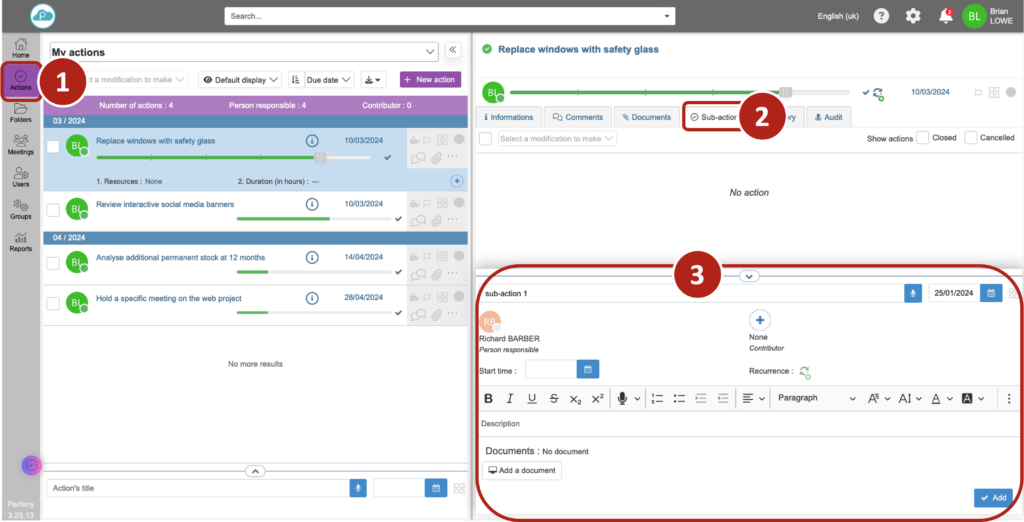The width and height of the screenshot is (1024, 522).
Task: Click the New action button
Action: point(430,79)
